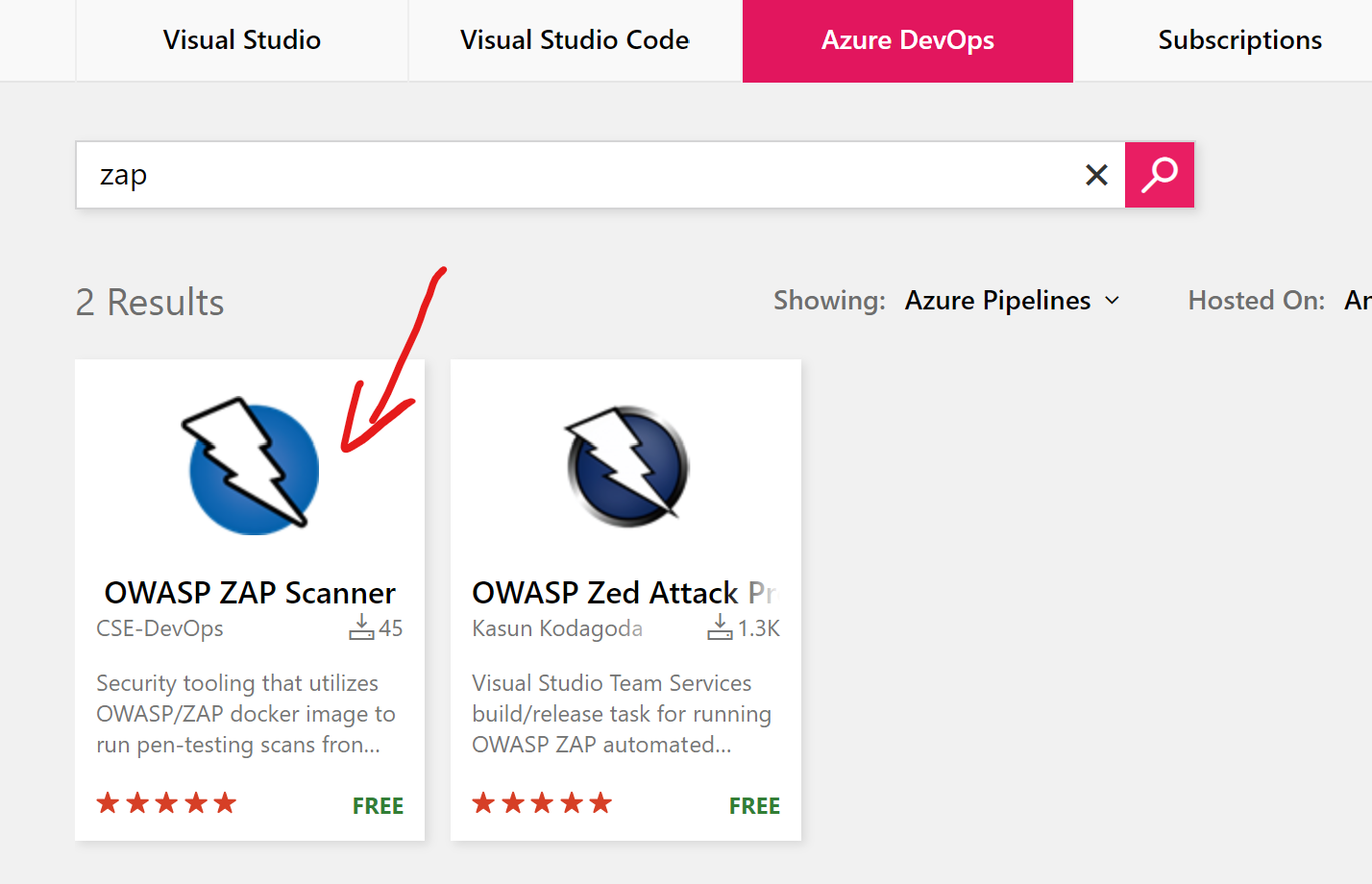Switch to the Visual Studio tab
This screenshot has width=1372, height=884.
[241, 40]
